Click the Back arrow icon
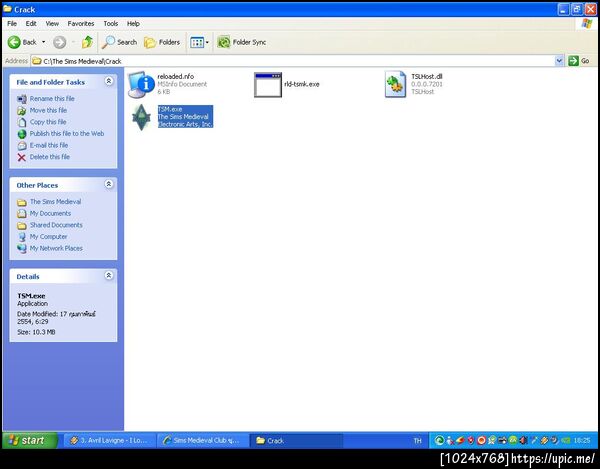 click(x=14, y=42)
